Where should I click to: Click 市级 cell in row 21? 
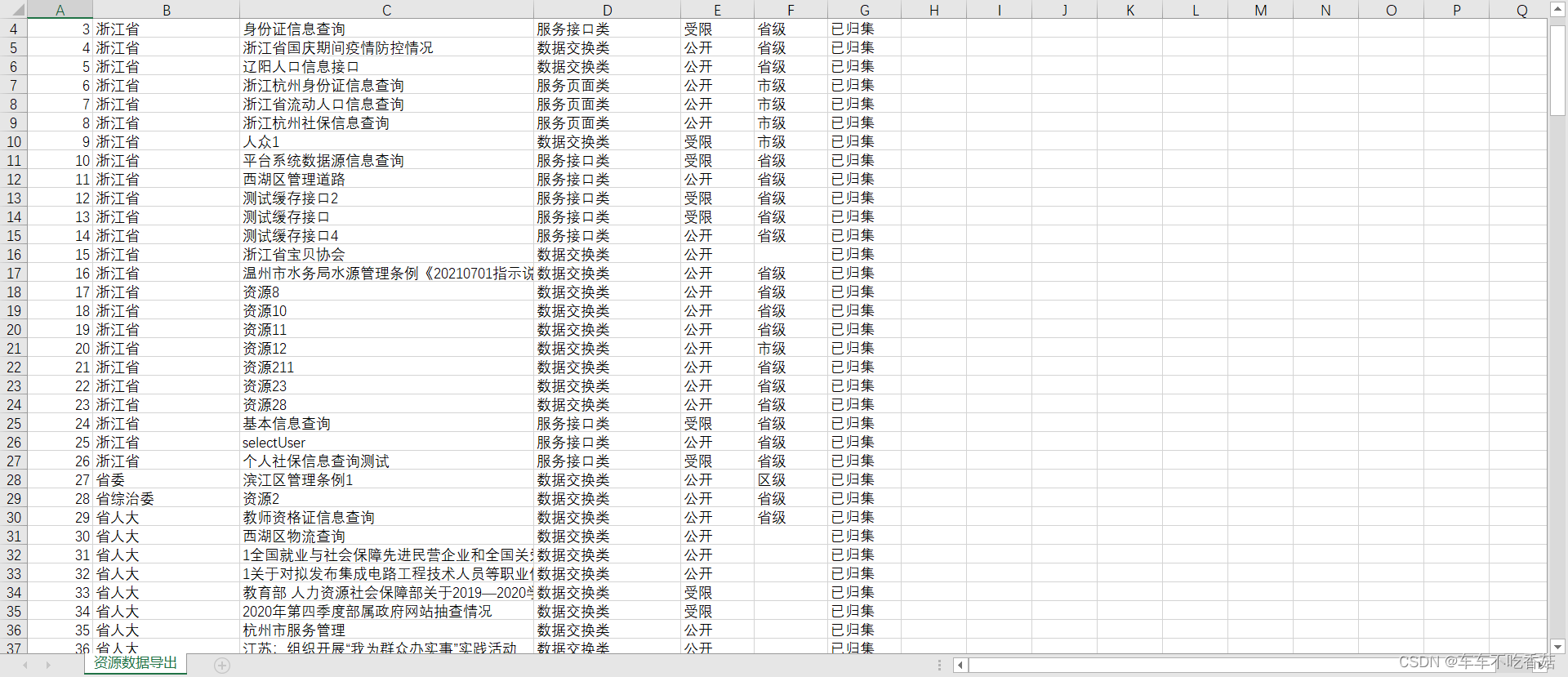point(791,348)
